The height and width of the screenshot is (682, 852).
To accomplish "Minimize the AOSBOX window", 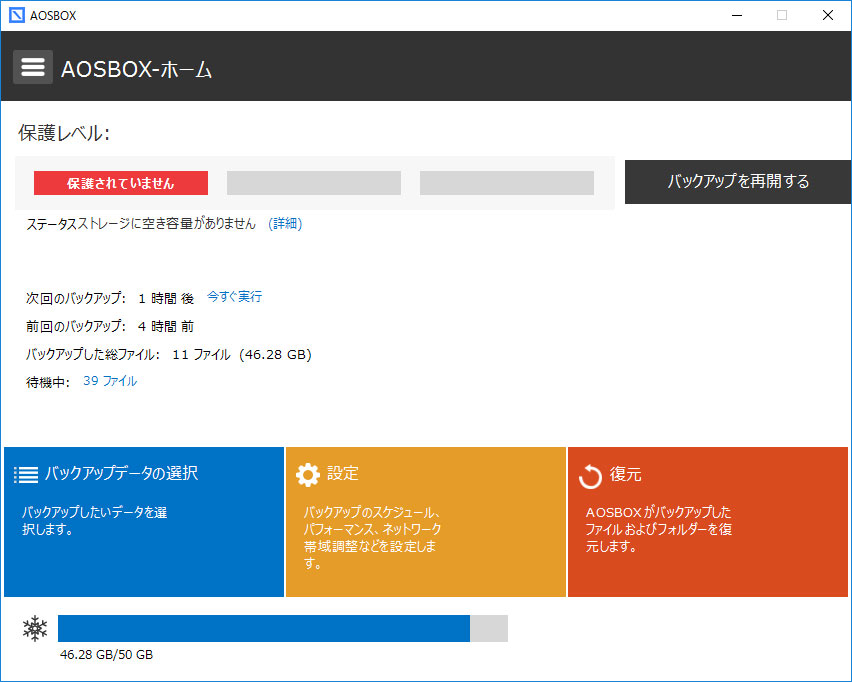I will pos(737,15).
